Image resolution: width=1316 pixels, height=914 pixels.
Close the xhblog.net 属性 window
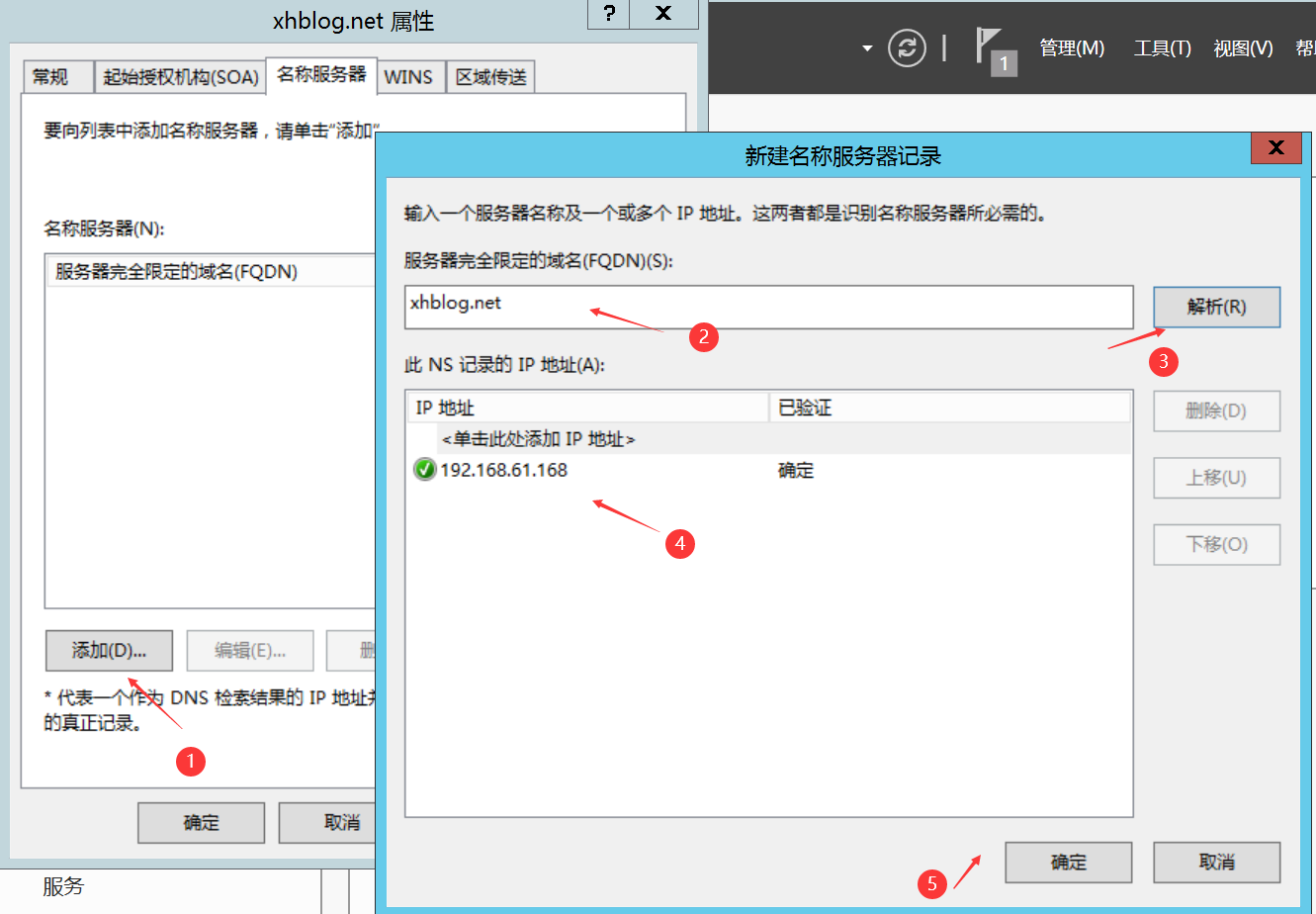[663, 13]
